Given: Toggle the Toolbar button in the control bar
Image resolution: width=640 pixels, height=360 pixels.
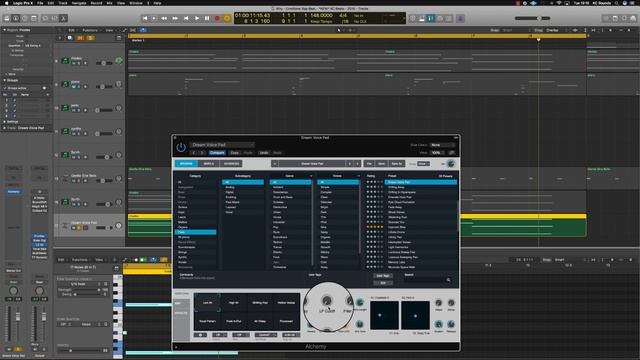Looking at the screenshot, I should (x=34, y=18).
